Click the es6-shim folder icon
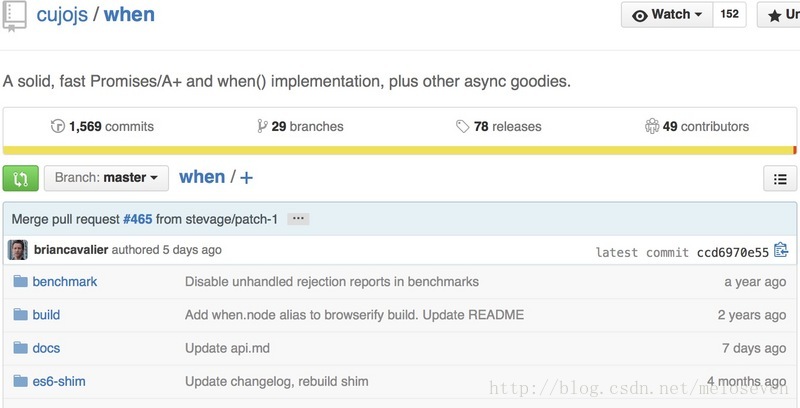This screenshot has width=800, height=408. (x=20, y=381)
